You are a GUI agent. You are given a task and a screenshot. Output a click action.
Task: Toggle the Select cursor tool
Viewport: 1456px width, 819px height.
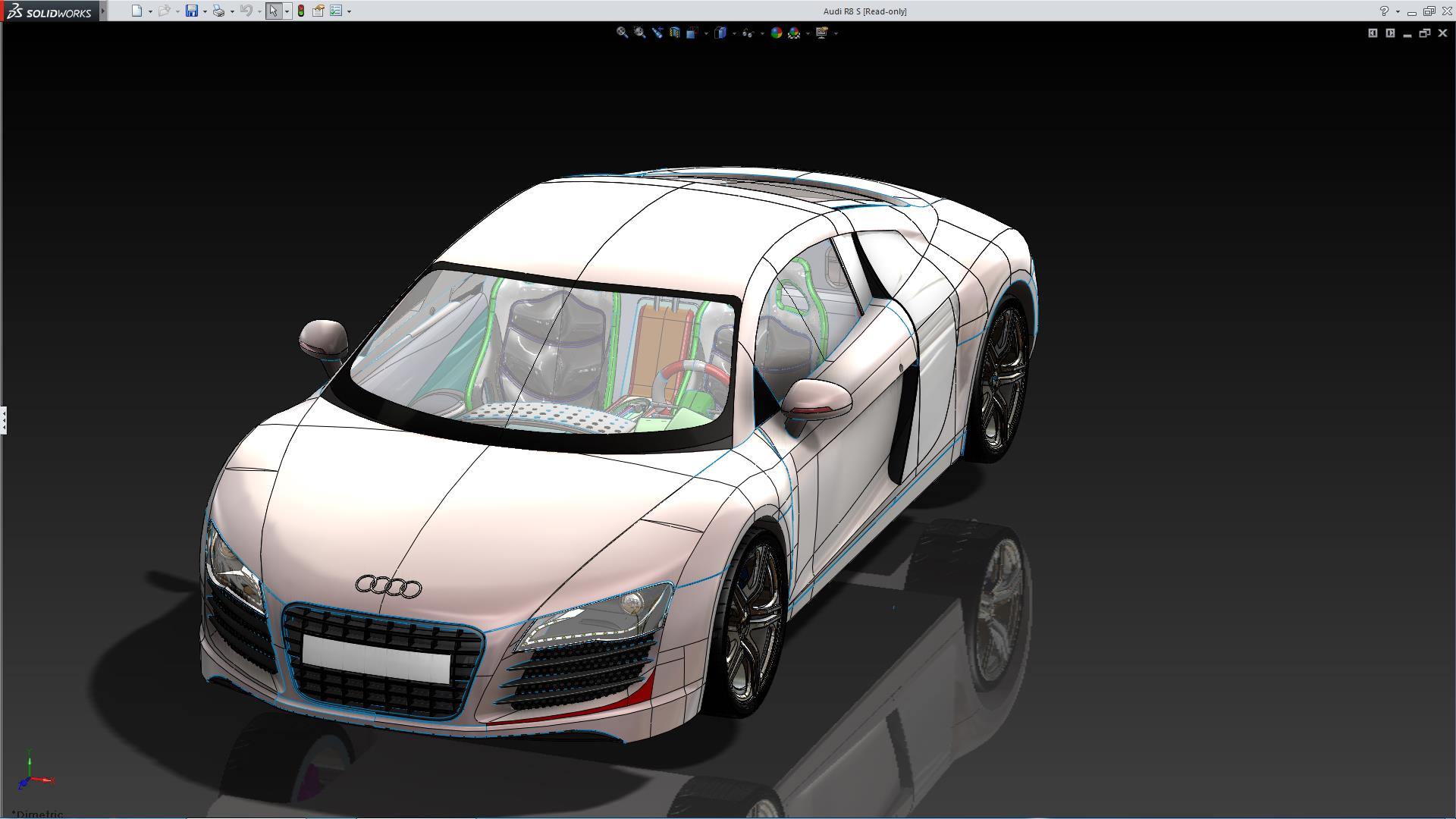click(273, 11)
